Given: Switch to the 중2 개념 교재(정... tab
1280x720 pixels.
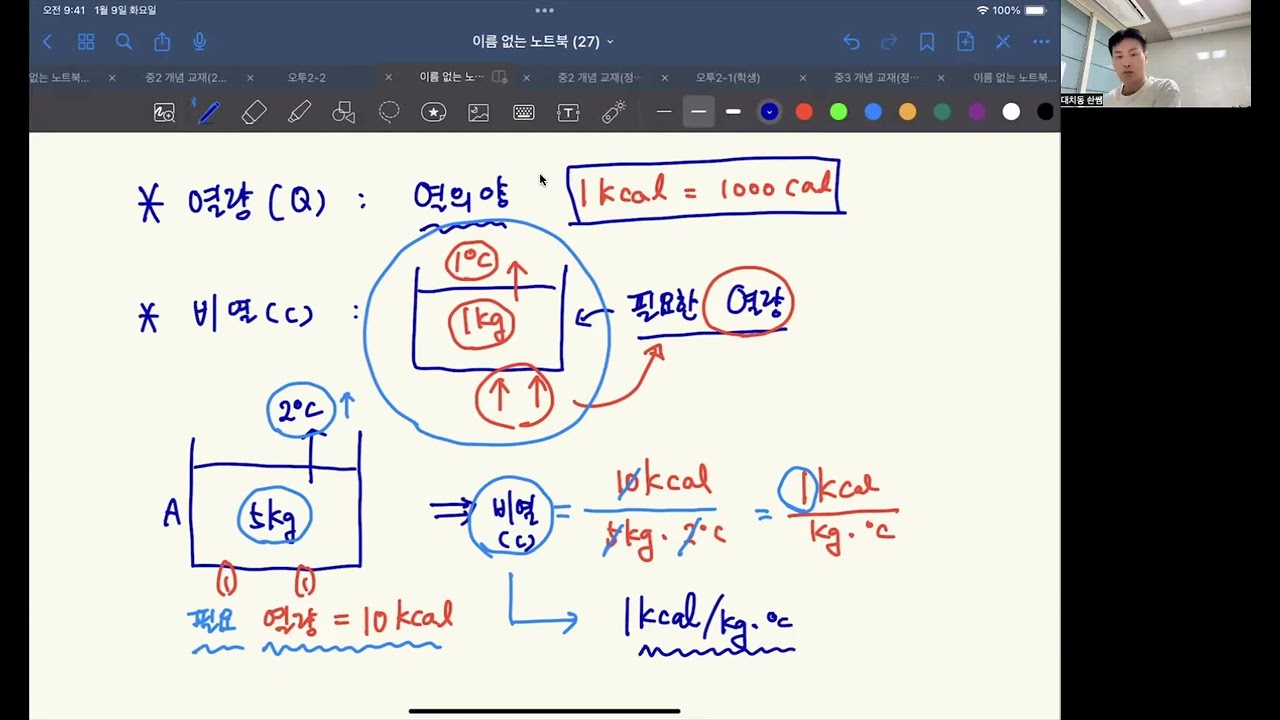Looking at the screenshot, I should (x=600, y=78).
